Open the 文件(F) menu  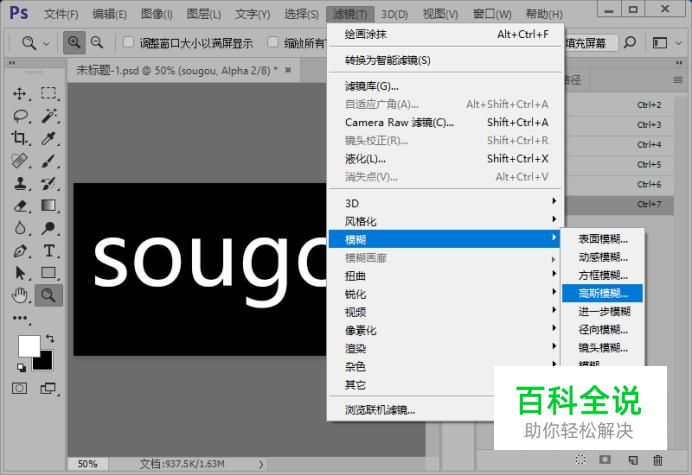pyautogui.click(x=61, y=14)
